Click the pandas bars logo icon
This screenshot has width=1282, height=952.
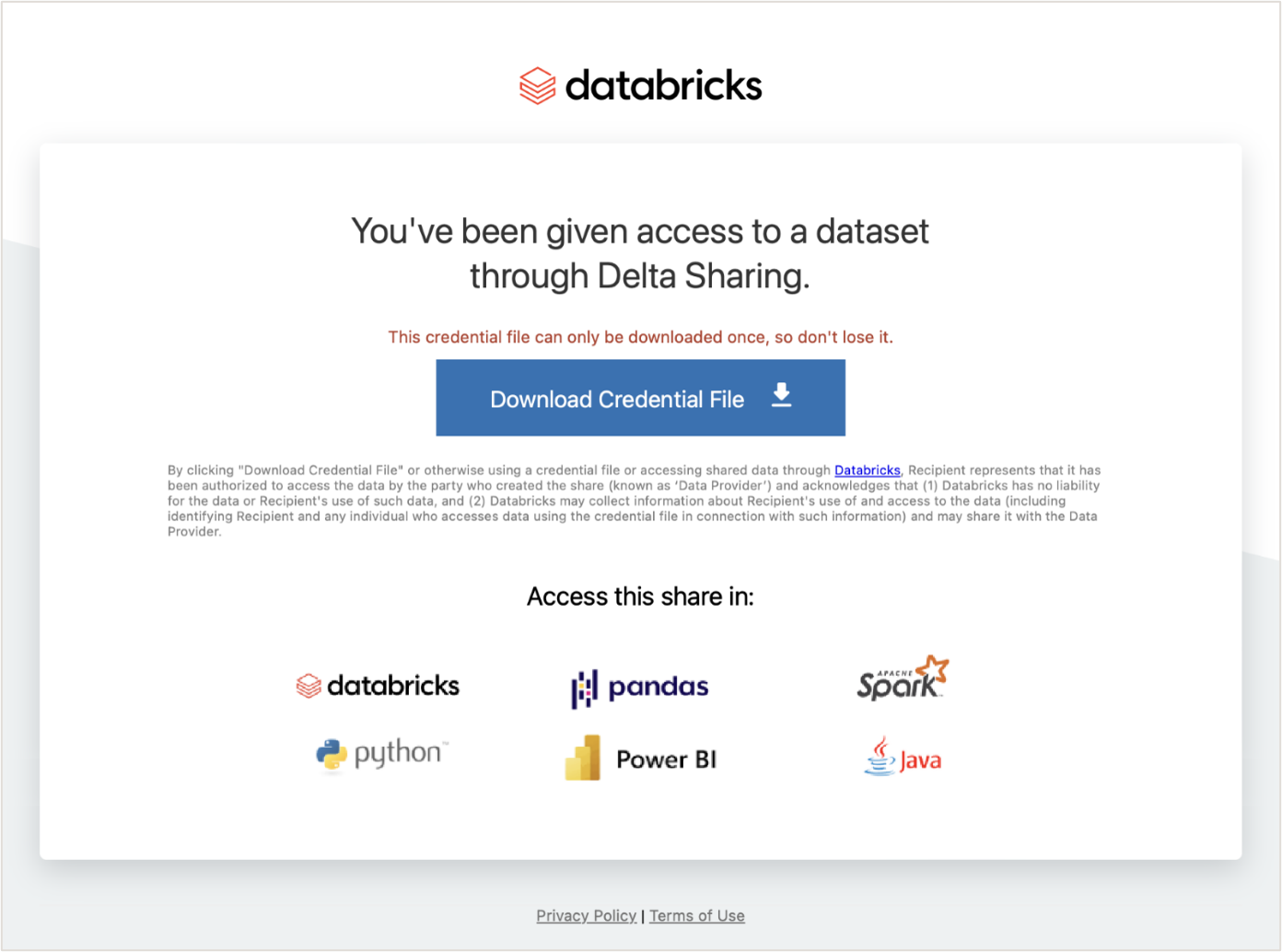point(584,688)
